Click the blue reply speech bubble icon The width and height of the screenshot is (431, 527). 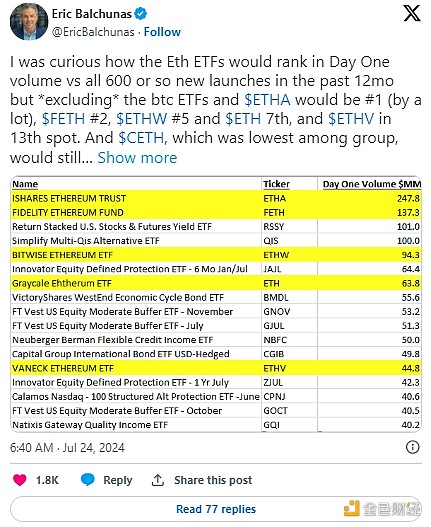click(x=88, y=480)
